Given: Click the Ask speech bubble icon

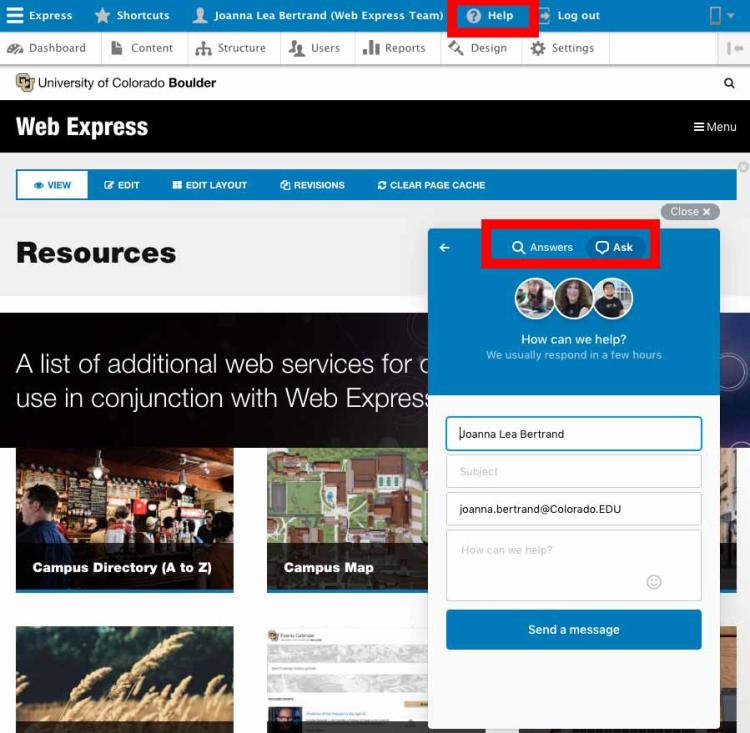Looking at the screenshot, I should [x=602, y=247].
